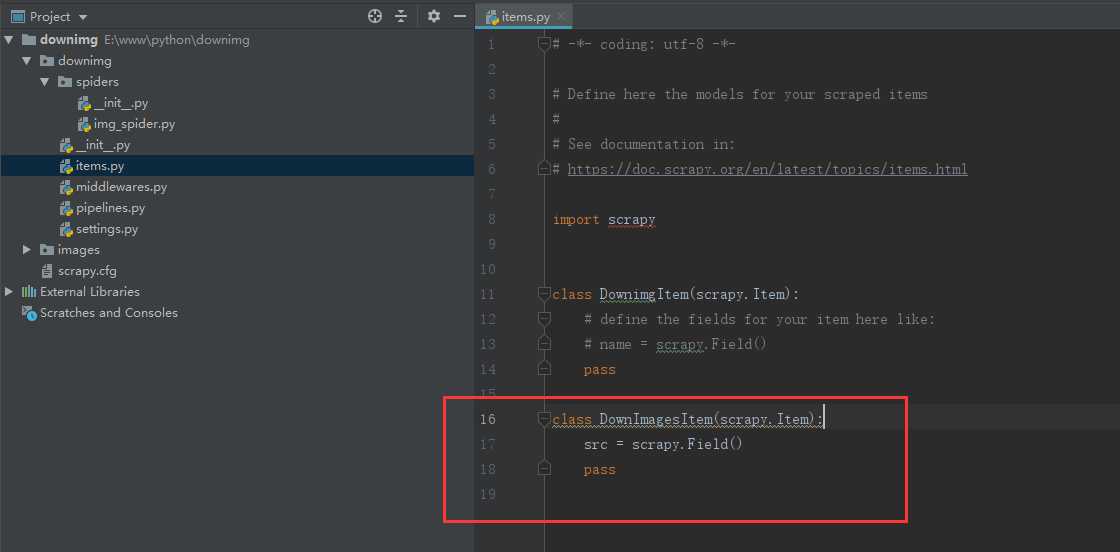Open img_spider.py file
This screenshot has height=552, width=1120.
pyautogui.click(x=126, y=124)
